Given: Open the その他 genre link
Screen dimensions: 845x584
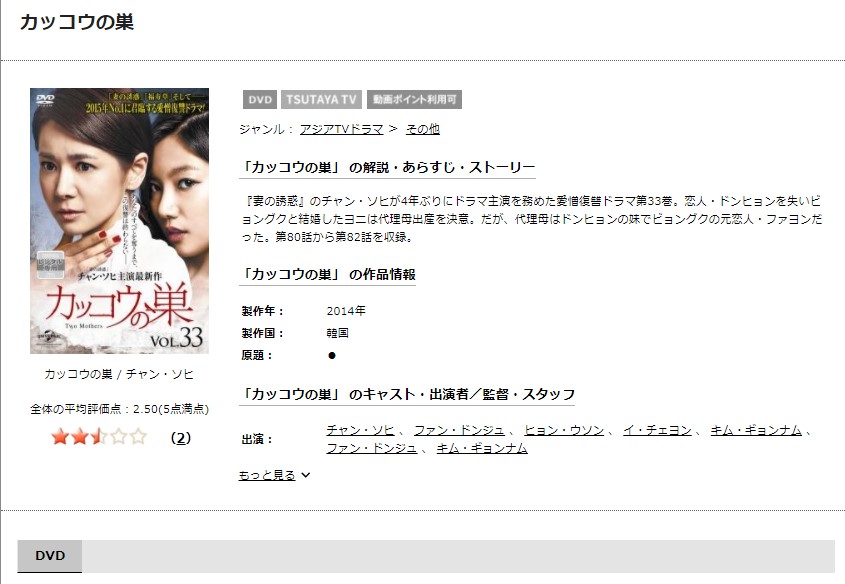Looking at the screenshot, I should 422,129.
